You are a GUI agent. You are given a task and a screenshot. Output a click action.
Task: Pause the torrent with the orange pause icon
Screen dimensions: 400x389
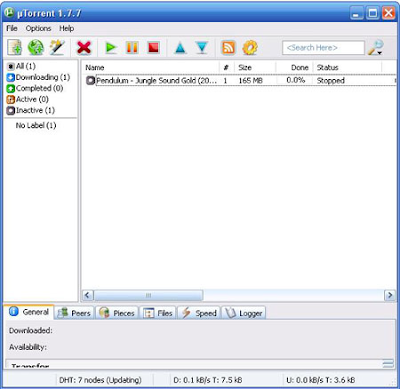(132, 48)
